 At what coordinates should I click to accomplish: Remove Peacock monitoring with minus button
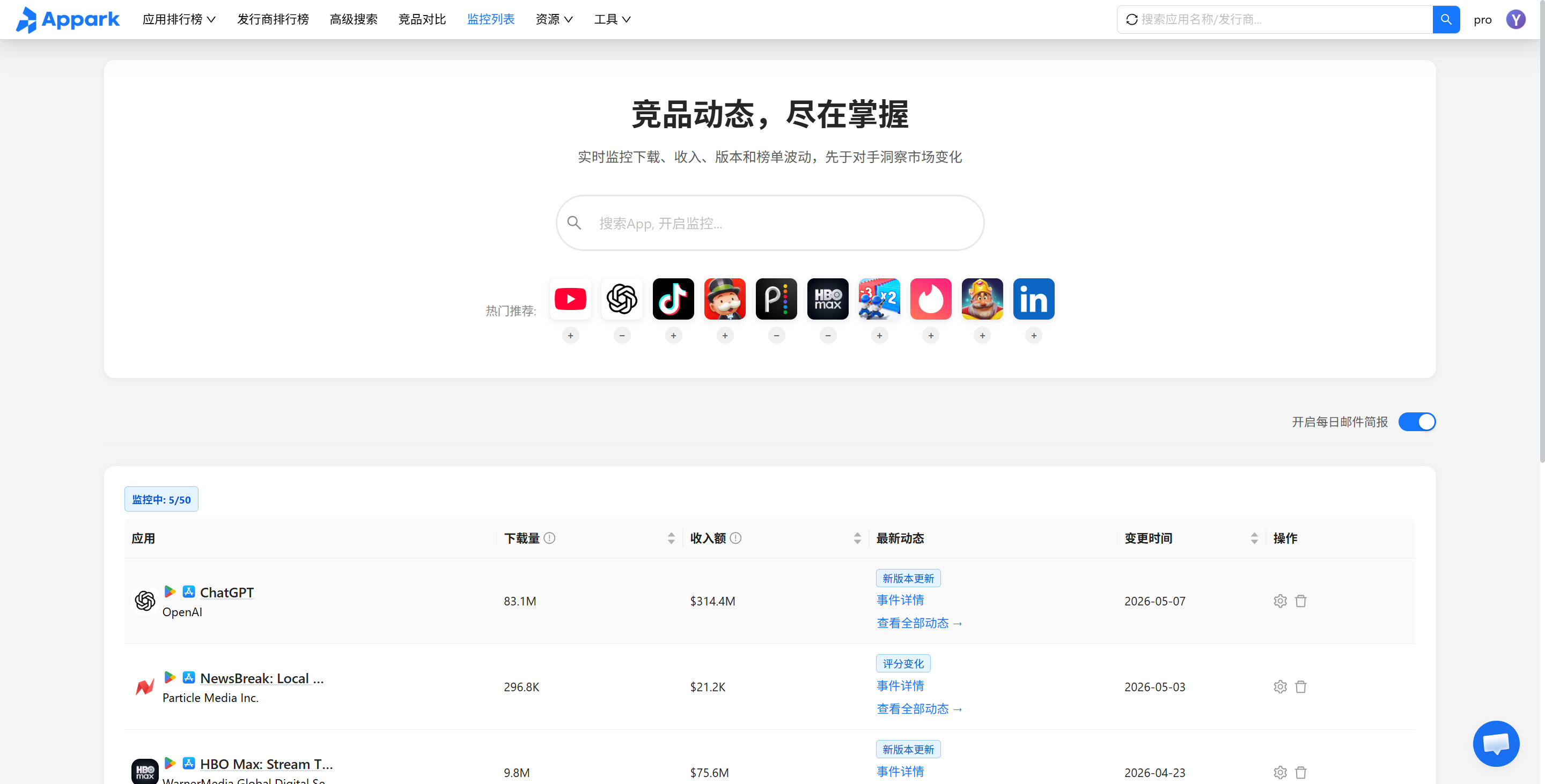tap(777, 336)
